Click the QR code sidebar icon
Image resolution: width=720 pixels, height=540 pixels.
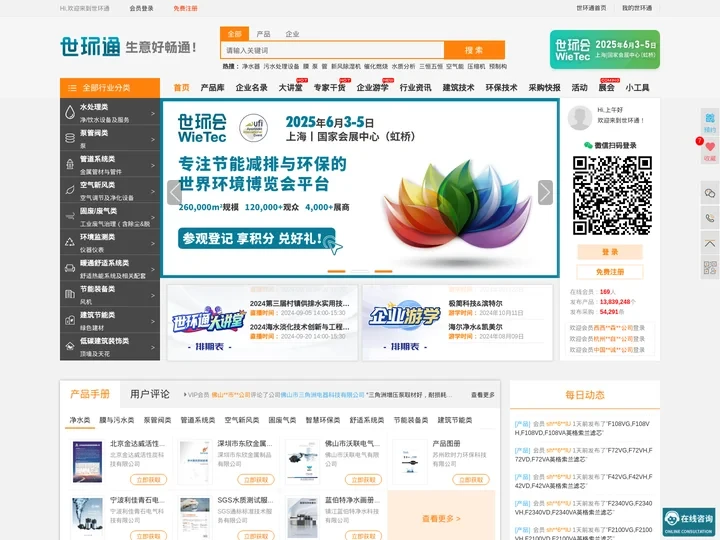coord(710,268)
